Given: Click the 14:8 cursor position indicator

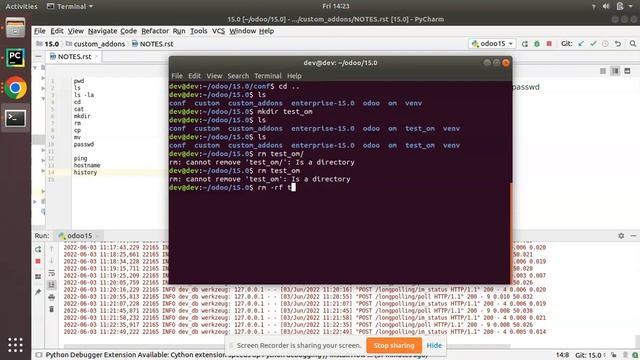Looking at the screenshot, I should (562, 355).
